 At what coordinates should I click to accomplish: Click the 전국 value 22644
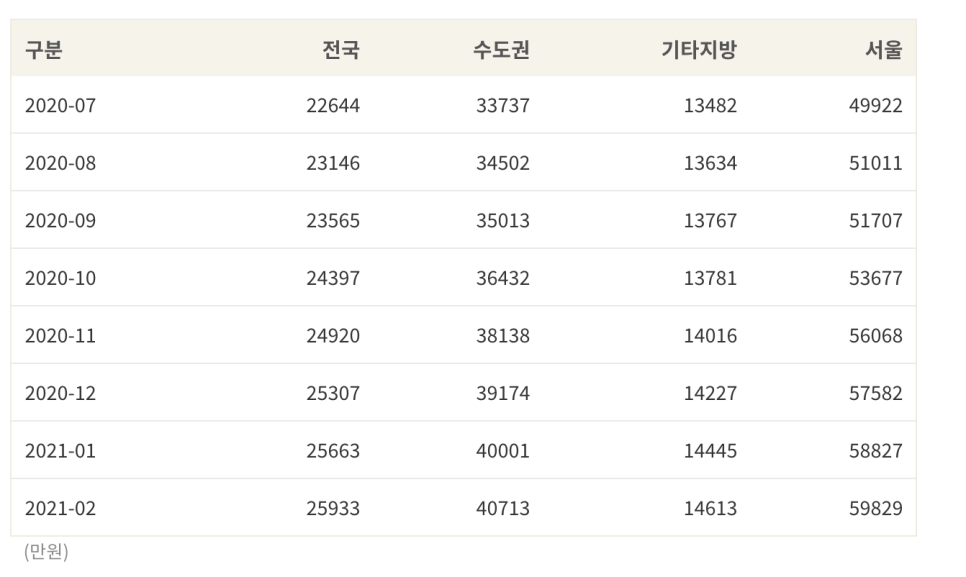point(333,105)
